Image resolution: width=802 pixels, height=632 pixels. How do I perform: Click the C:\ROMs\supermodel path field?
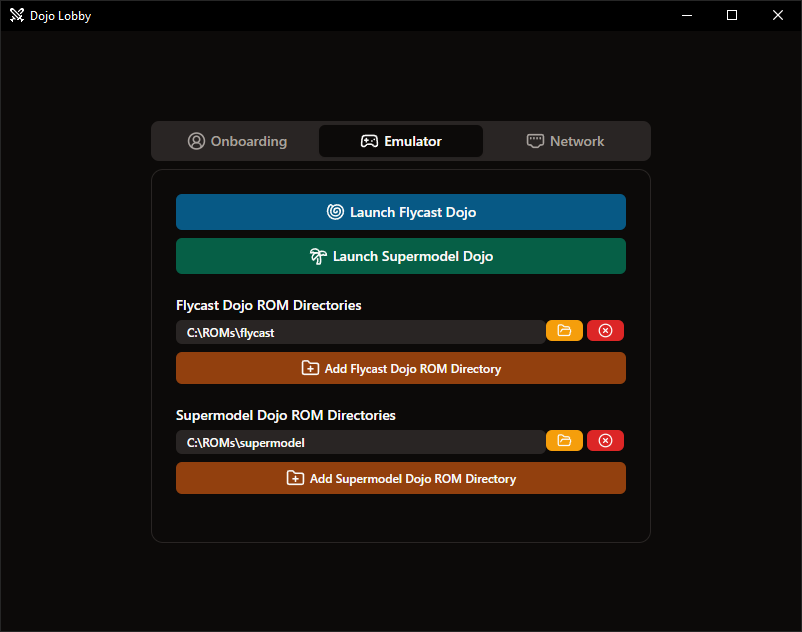[x=361, y=442]
